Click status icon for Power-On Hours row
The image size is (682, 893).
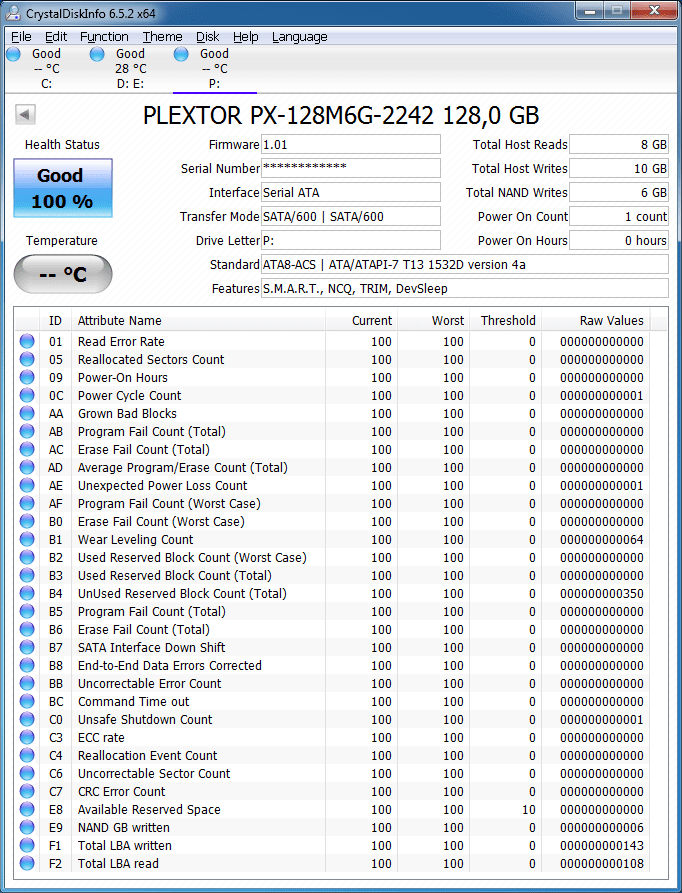pos(27,377)
